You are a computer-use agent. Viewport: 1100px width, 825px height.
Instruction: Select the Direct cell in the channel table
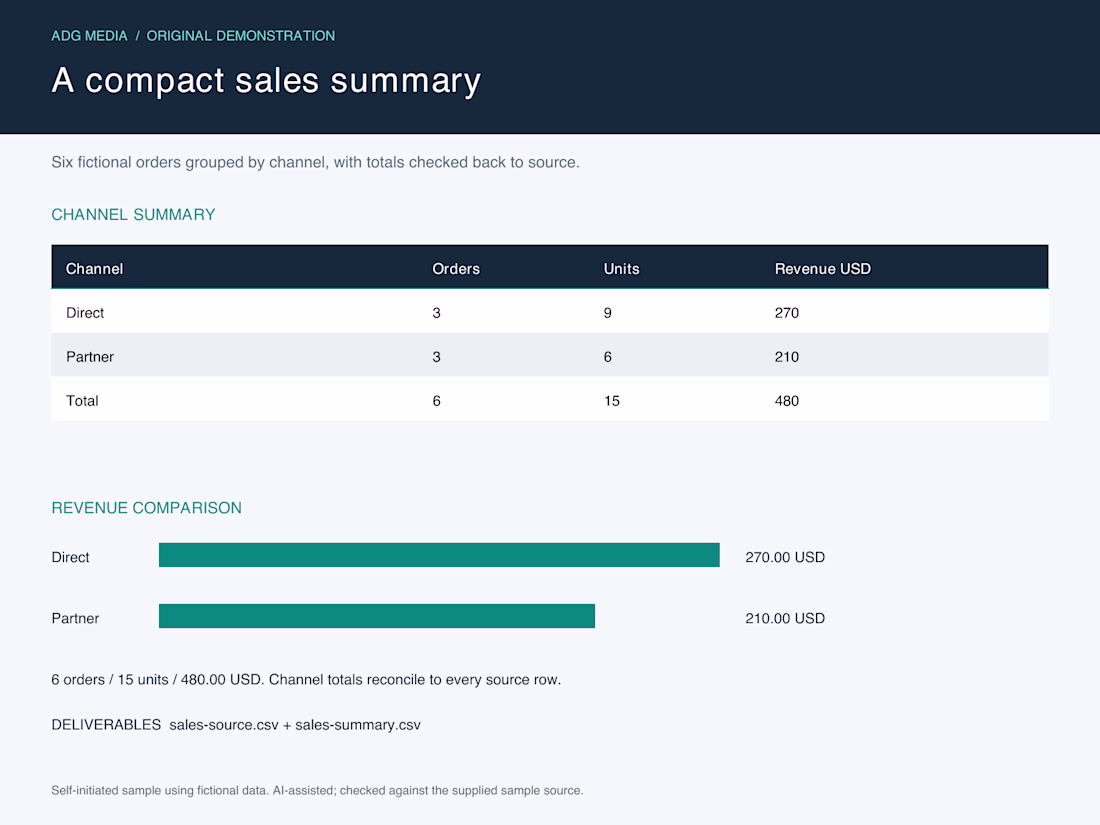click(85, 313)
